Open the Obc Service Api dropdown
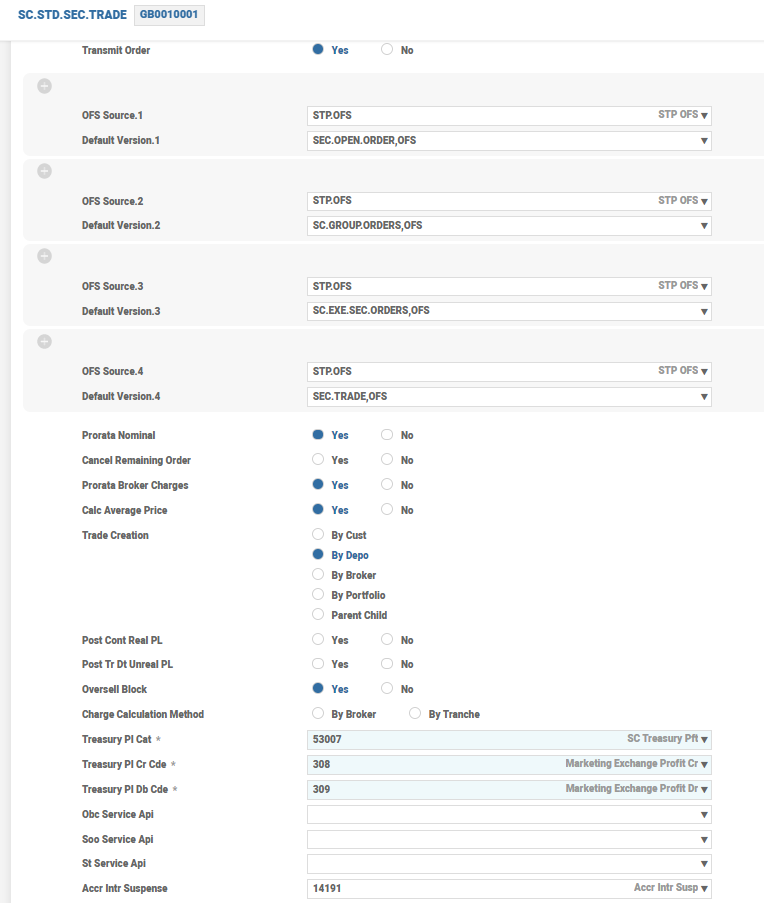 [x=704, y=815]
